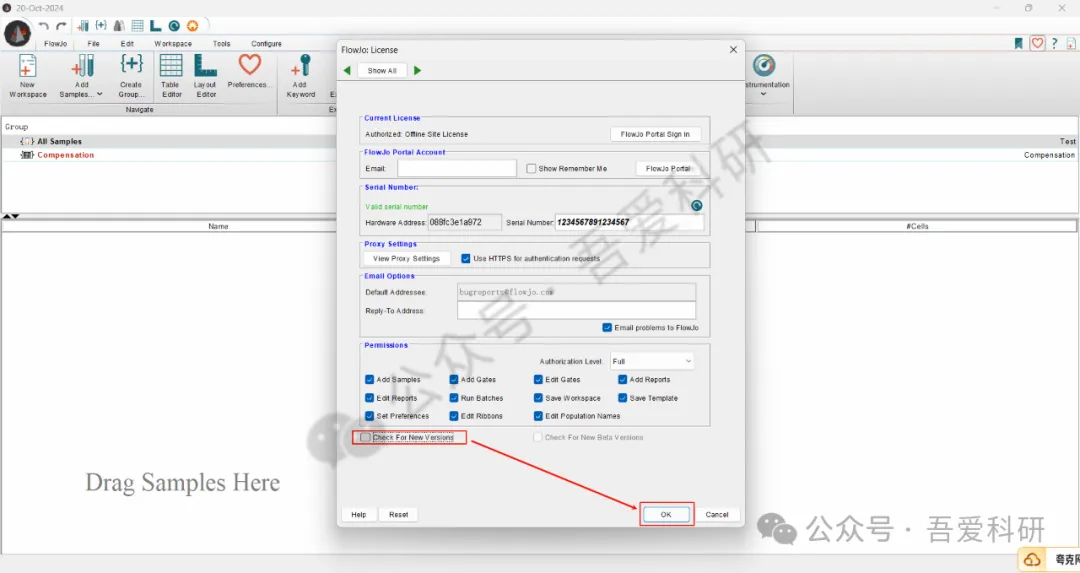Toggle Check For New Versions checkbox
Viewport: 1080px width, 573px height.
click(366, 437)
